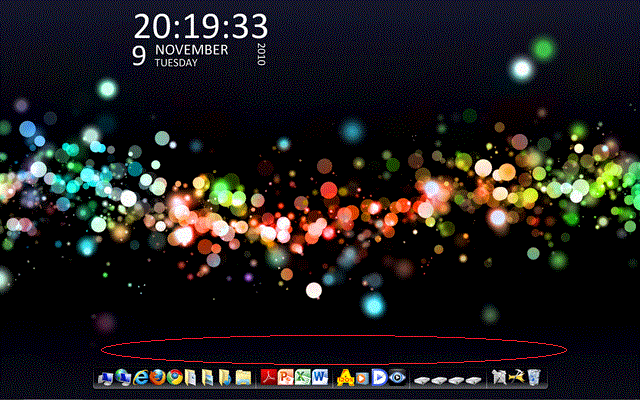Open the Computer icon in the dock
640x400 pixels.
105,378
